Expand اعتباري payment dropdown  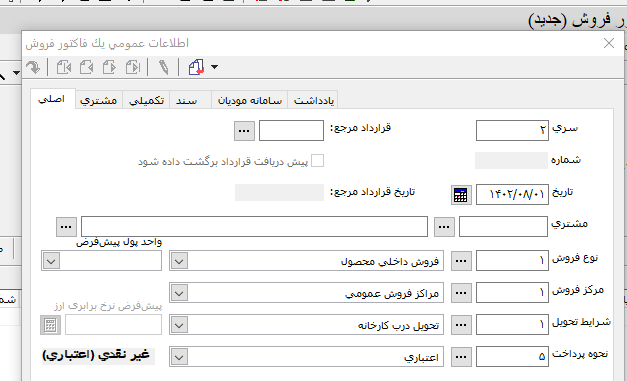coord(179,357)
